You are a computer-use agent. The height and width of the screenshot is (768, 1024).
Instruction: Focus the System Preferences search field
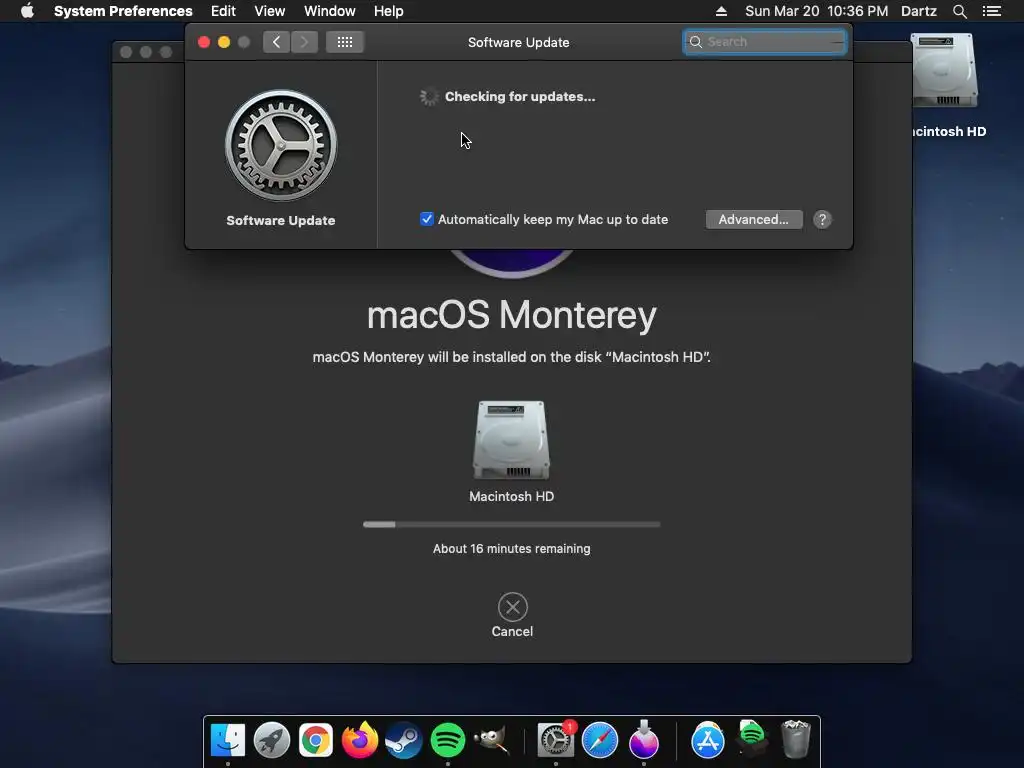pos(765,42)
